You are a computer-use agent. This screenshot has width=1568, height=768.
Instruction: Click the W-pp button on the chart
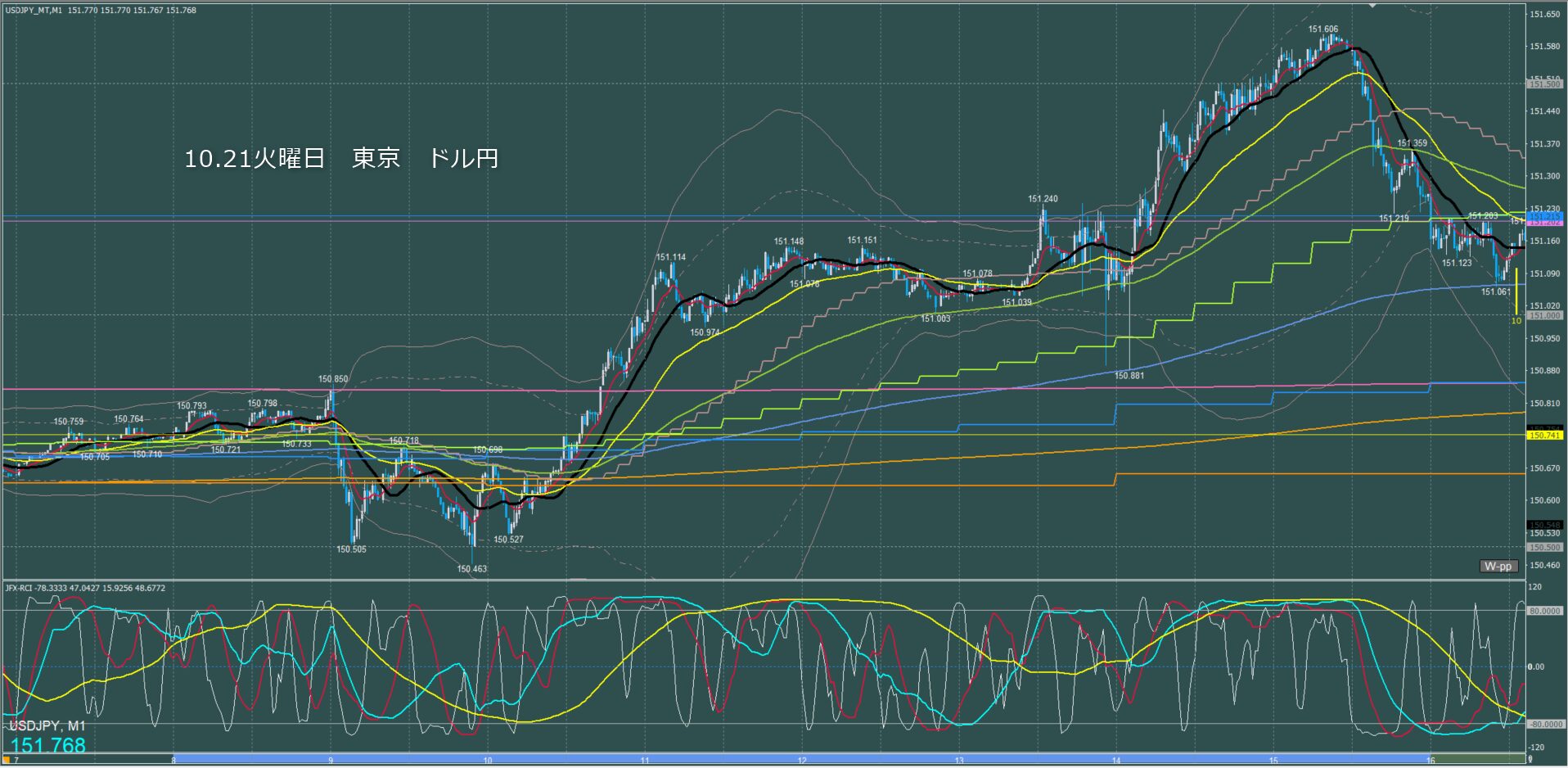click(1498, 566)
